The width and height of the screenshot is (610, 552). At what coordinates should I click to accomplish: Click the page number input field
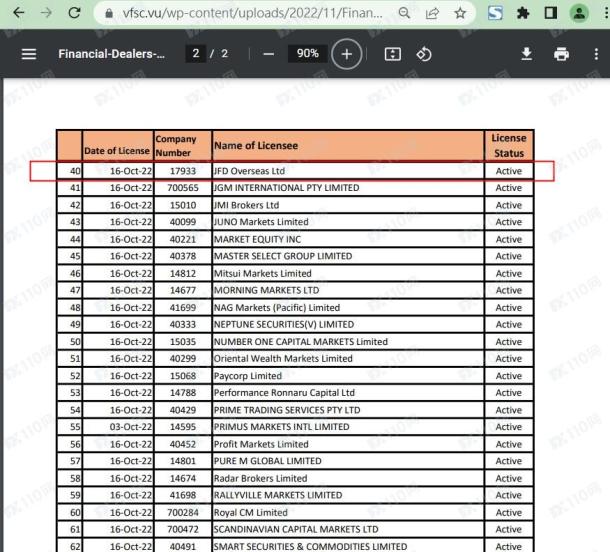point(196,53)
